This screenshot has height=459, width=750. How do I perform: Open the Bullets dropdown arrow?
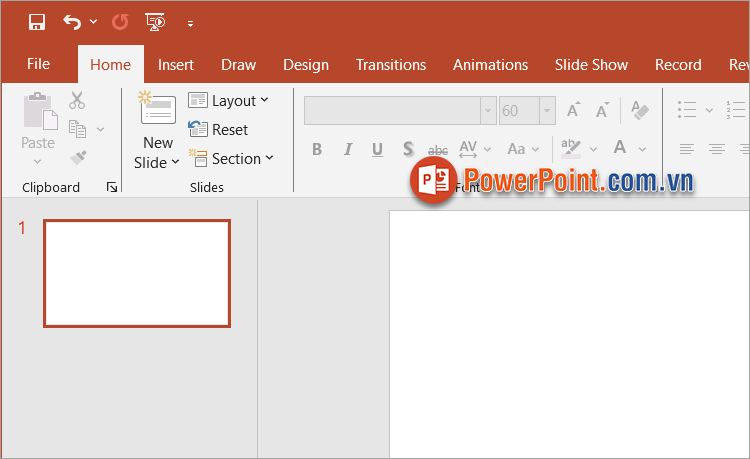(x=709, y=110)
